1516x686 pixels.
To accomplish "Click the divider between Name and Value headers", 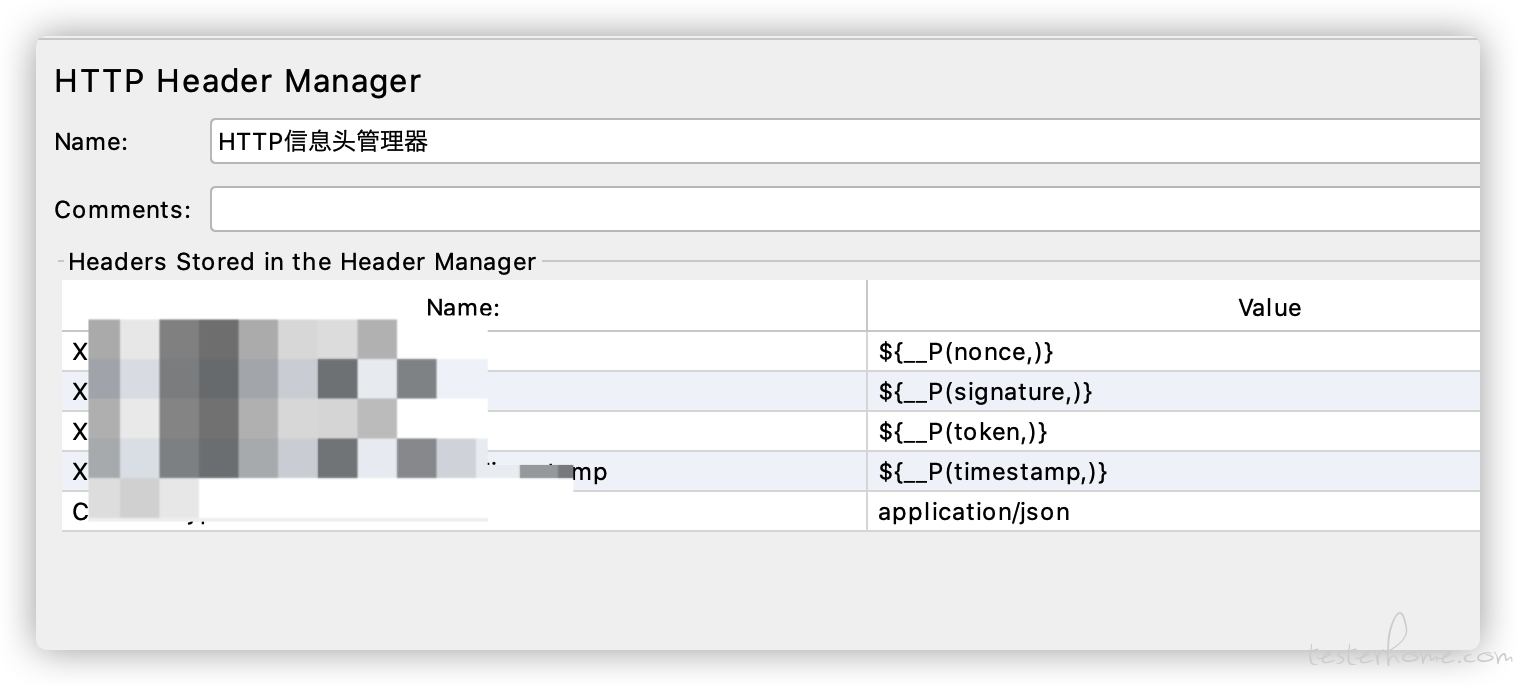I will [x=867, y=306].
